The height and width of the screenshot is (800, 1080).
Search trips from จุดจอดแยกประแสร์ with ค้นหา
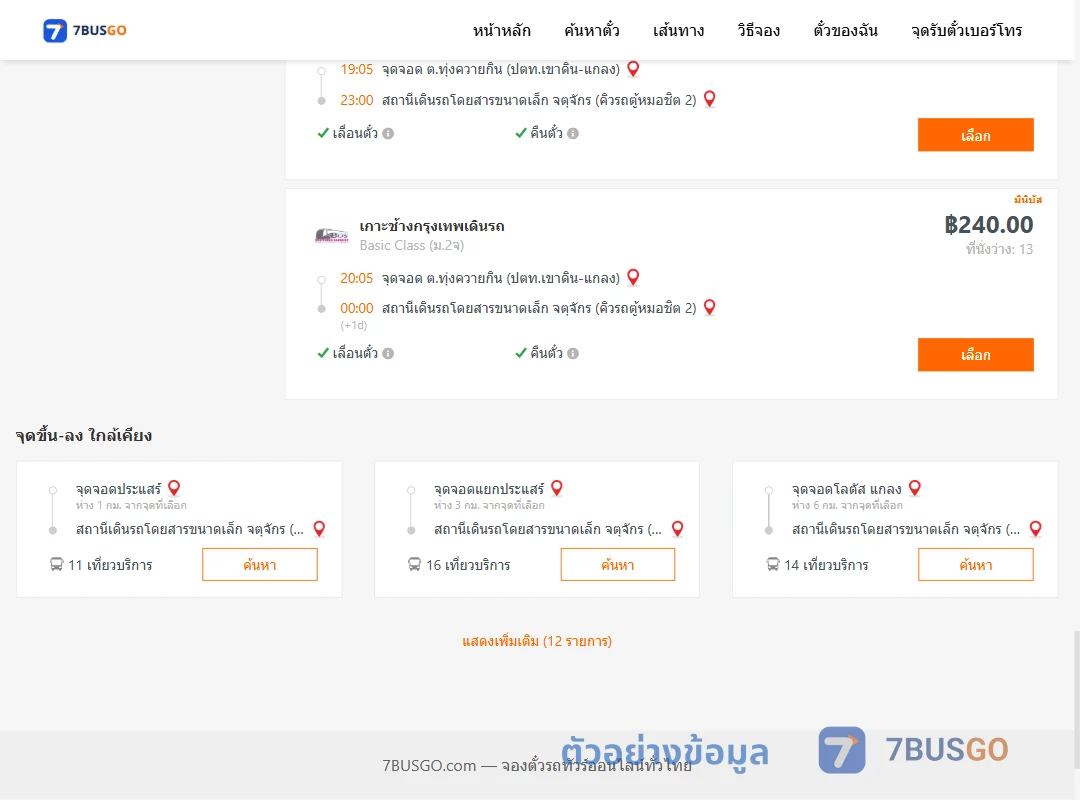(x=618, y=564)
